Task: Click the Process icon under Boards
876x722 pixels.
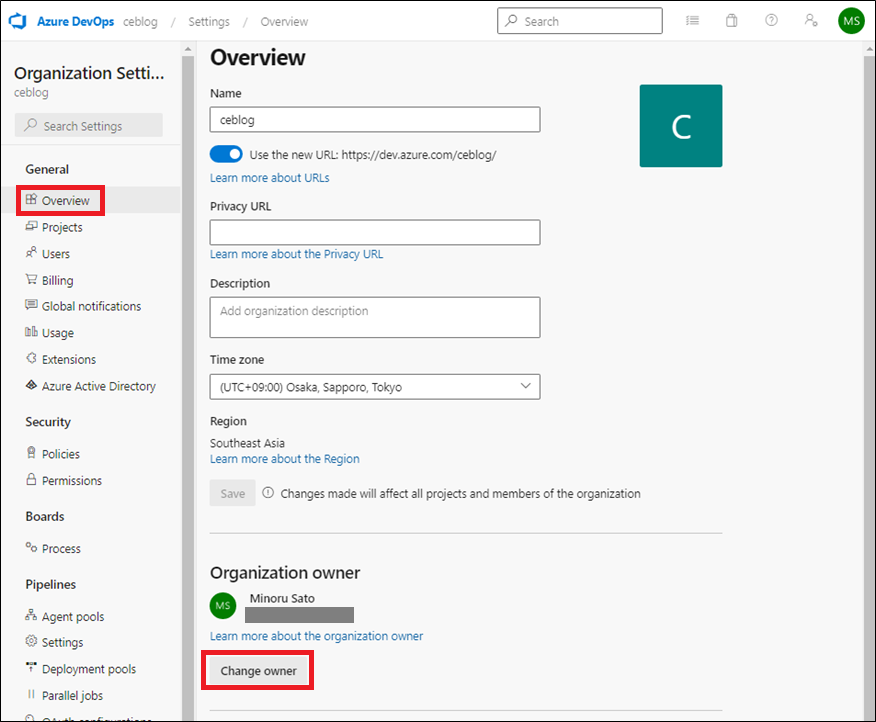Action: pos(31,548)
